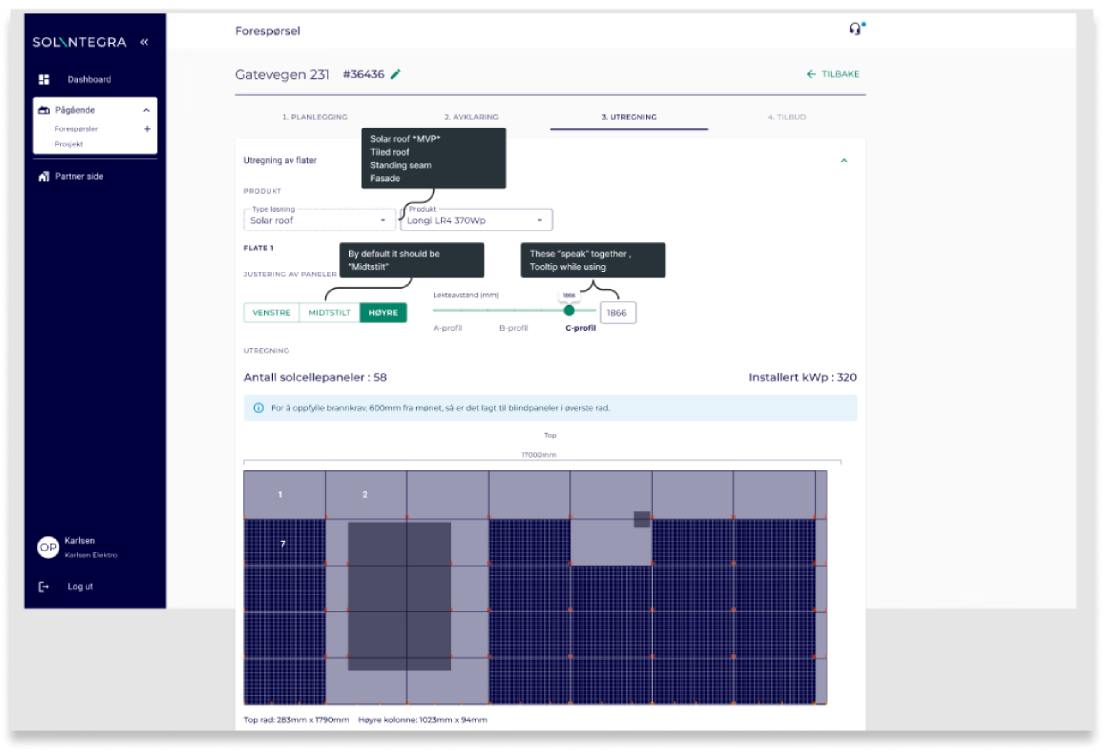Collapse the Utregning av flater section

tap(843, 160)
